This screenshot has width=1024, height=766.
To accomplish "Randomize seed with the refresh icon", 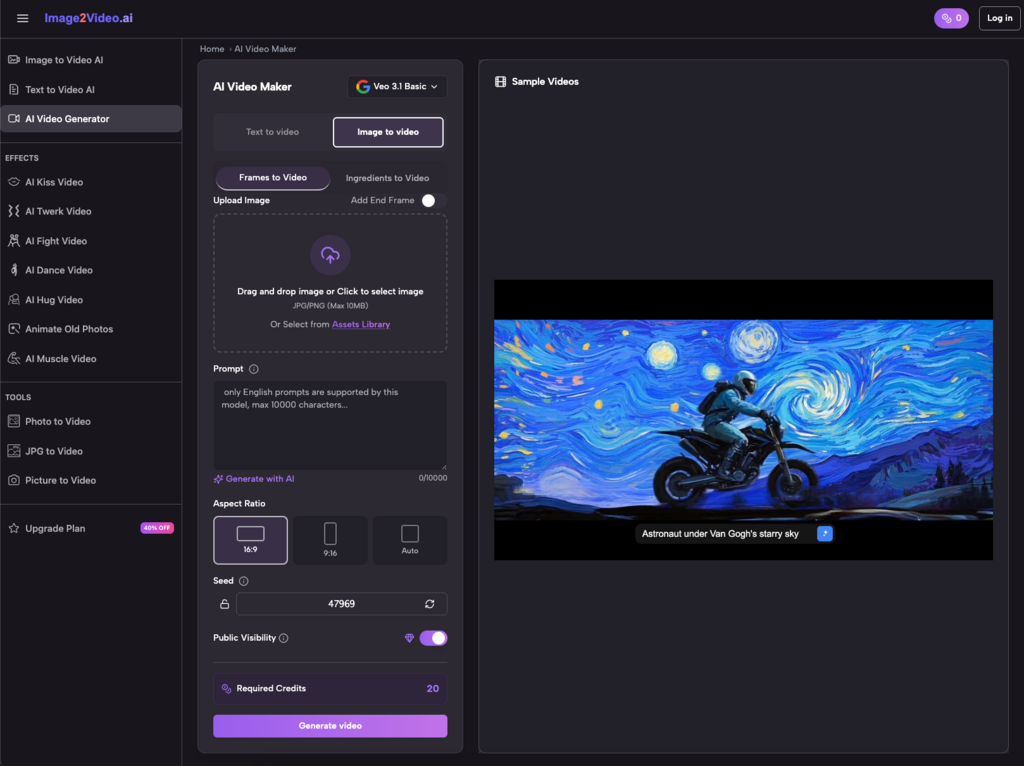I will coord(430,604).
